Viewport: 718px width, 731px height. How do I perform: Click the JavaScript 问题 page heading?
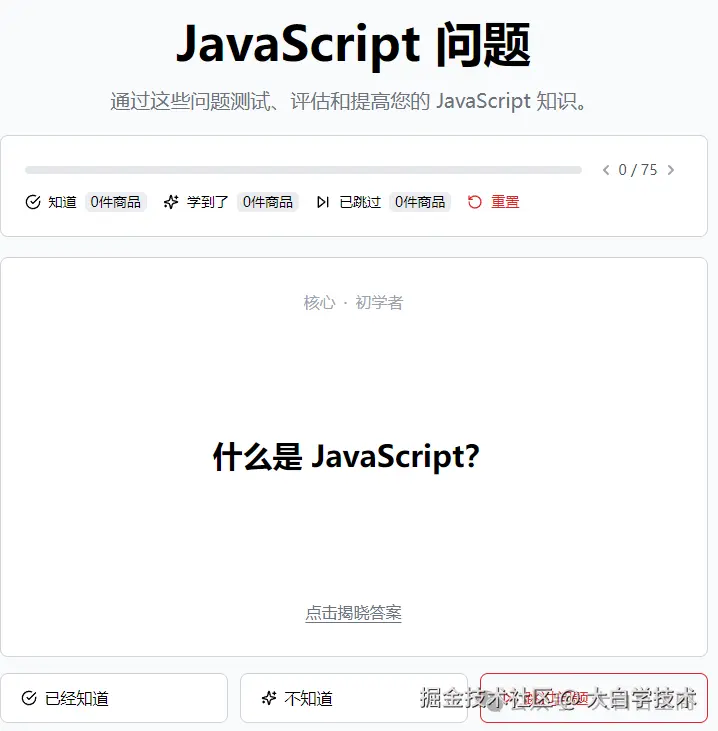[353, 45]
